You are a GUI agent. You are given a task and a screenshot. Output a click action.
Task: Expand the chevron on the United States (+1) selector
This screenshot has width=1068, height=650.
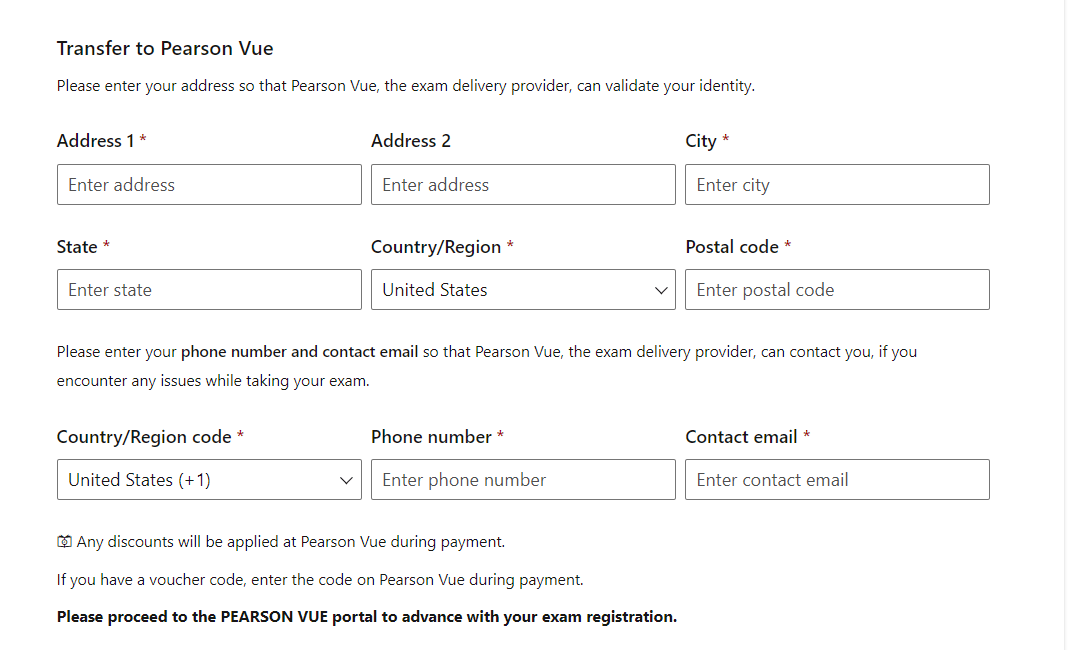[346, 480]
